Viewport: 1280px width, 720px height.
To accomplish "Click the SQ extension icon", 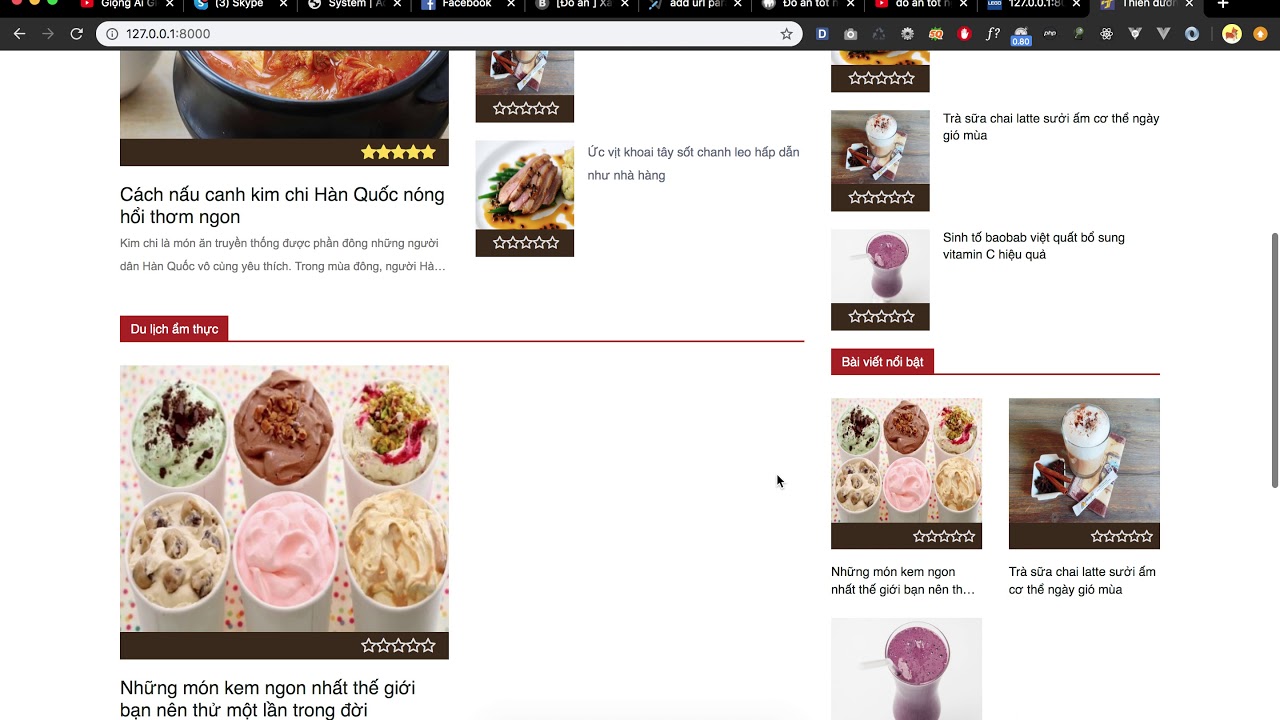I will [x=936, y=34].
